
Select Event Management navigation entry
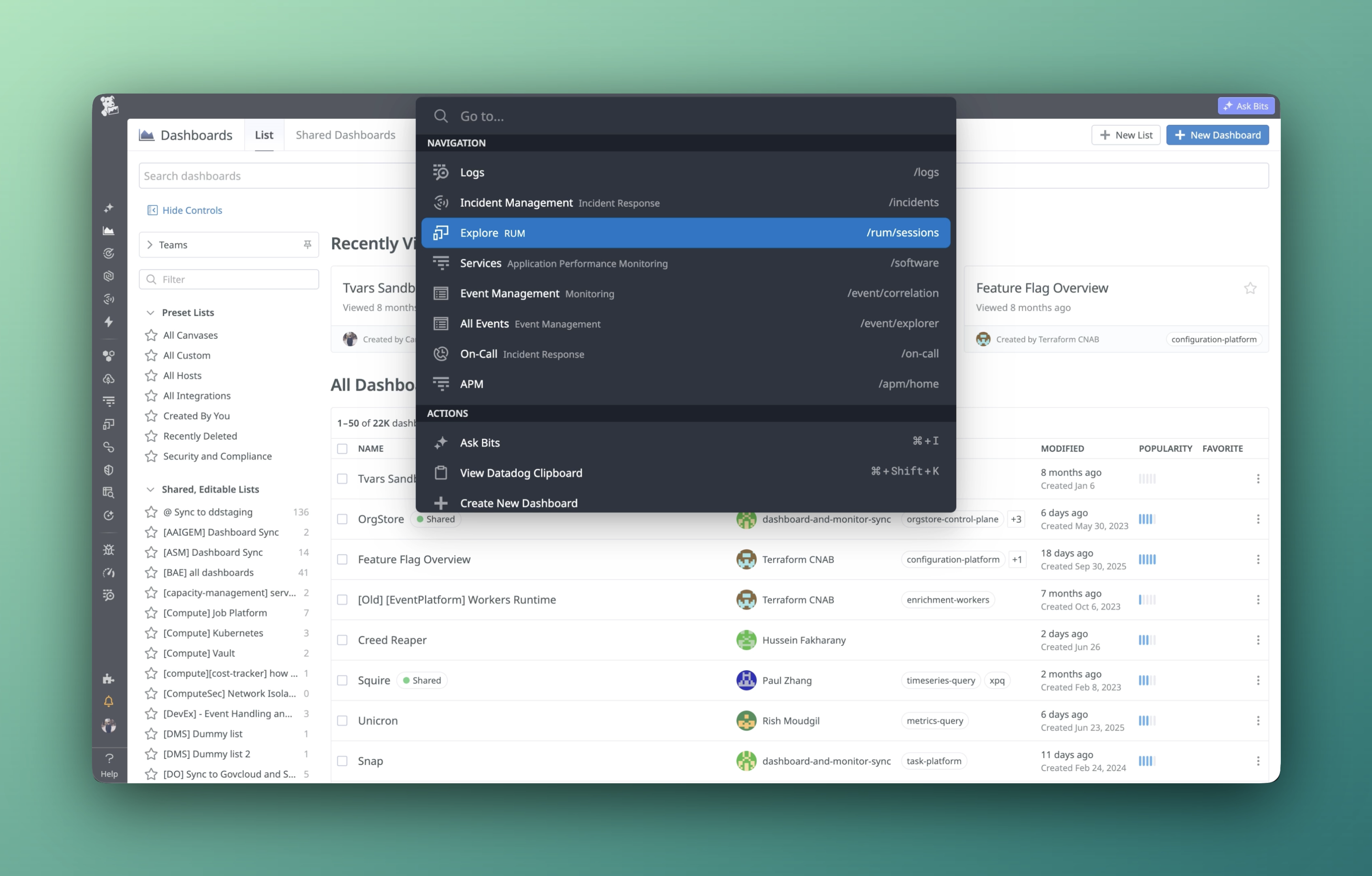coord(686,293)
